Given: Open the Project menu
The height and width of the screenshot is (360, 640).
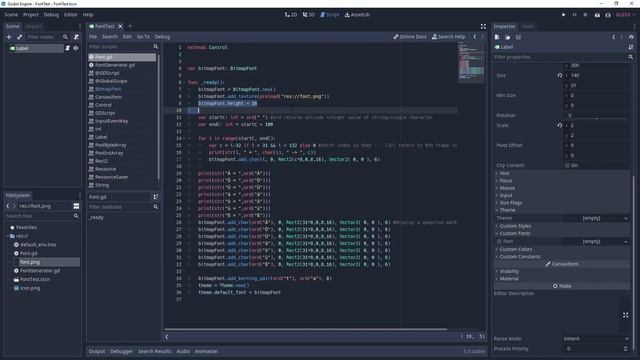Looking at the screenshot, I should pyautogui.click(x=31, y=15).
